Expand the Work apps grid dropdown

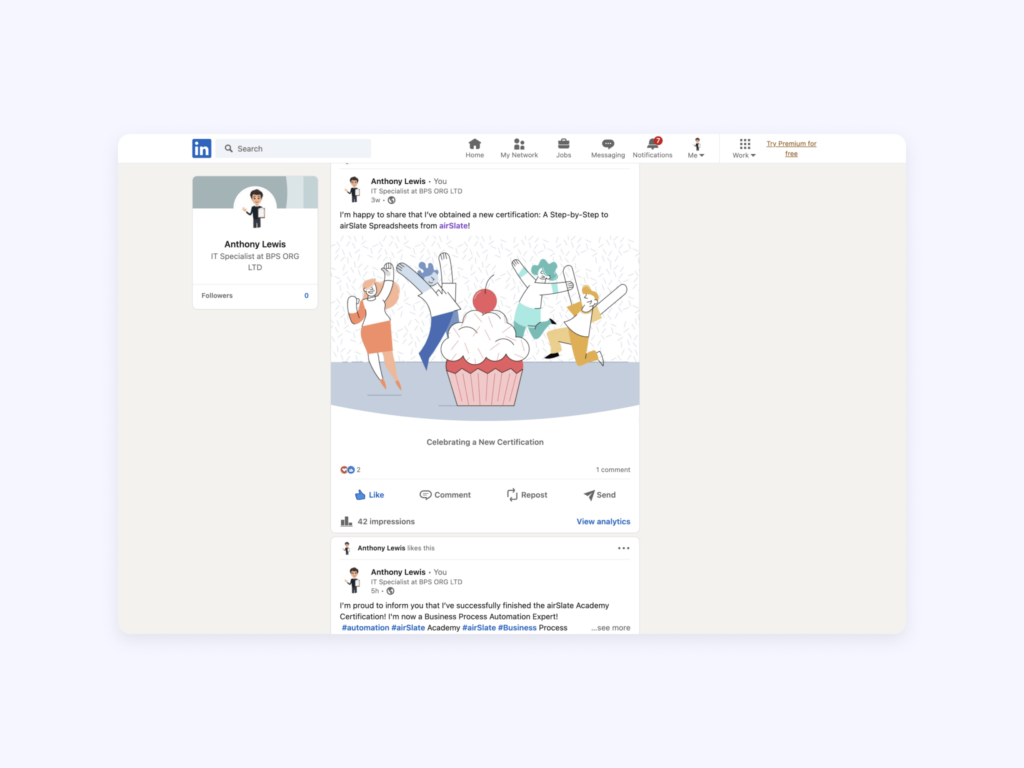(744, 149)
